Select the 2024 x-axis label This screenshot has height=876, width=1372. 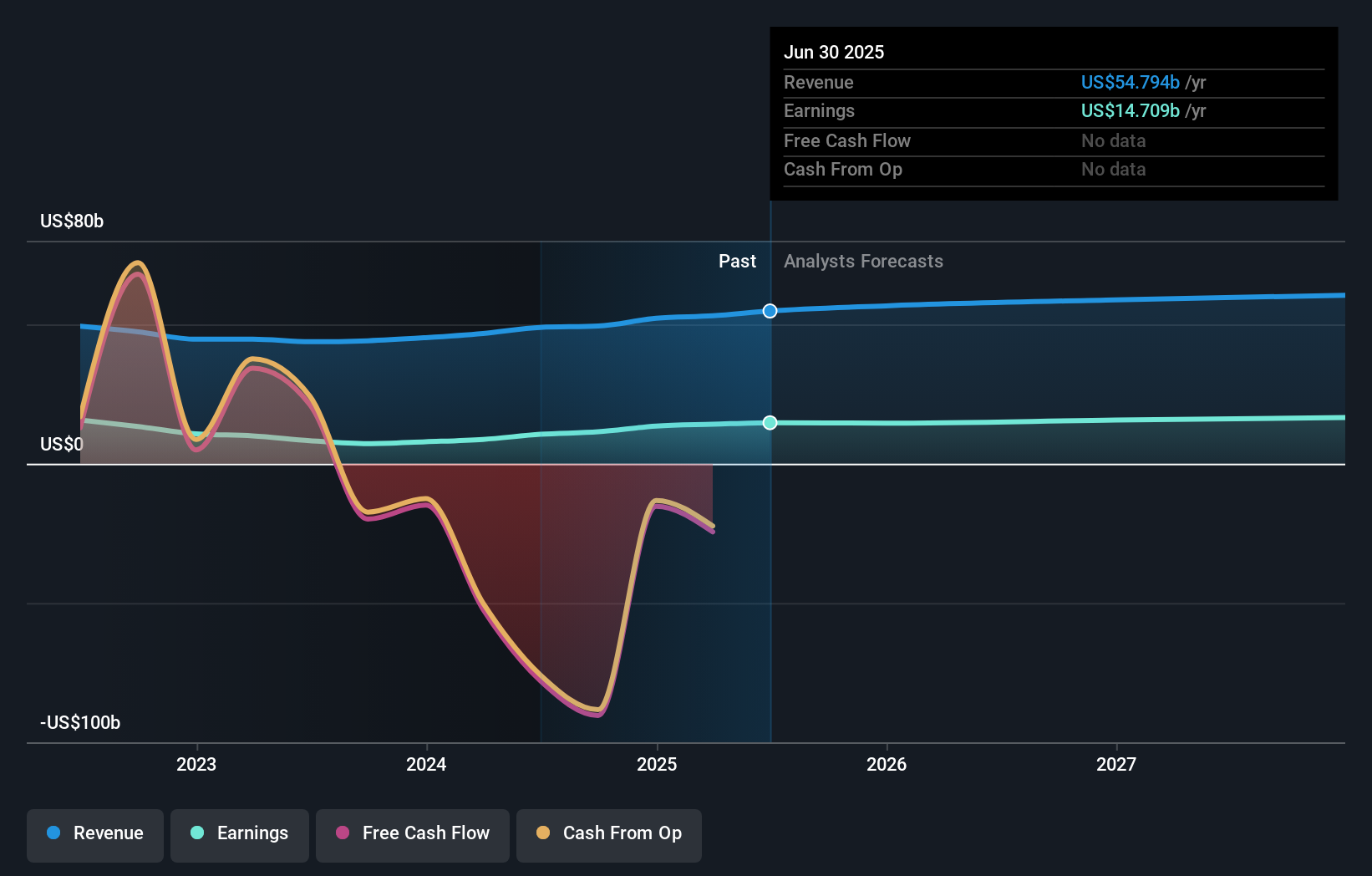click(426, 764)
